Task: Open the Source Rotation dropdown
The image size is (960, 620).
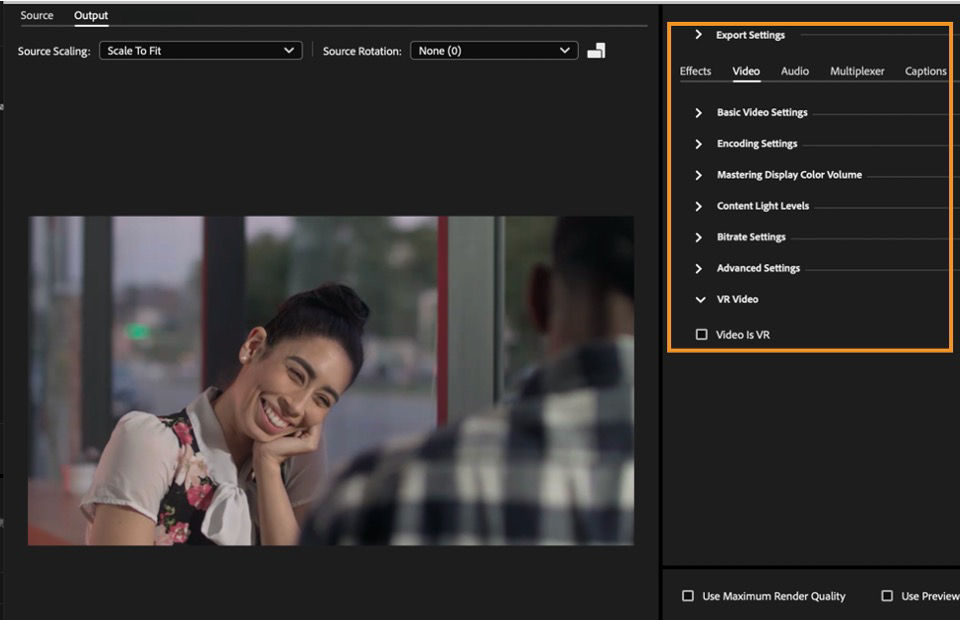Action: 494,50
